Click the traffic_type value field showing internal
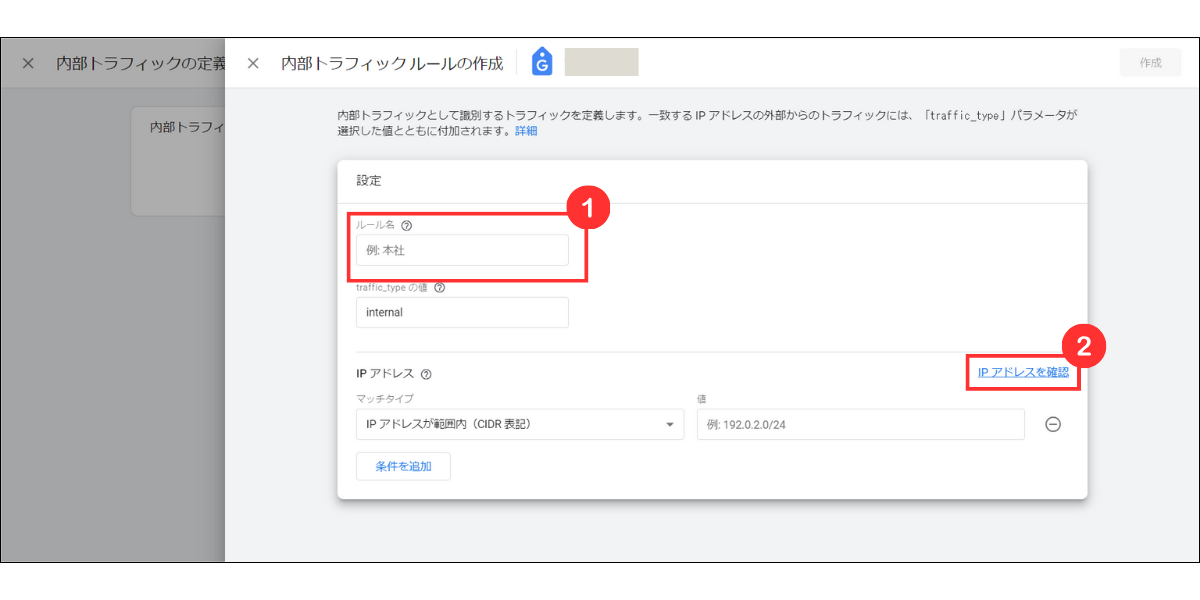The height and width of the screenshot is (600, 1200). click(462, 312)
